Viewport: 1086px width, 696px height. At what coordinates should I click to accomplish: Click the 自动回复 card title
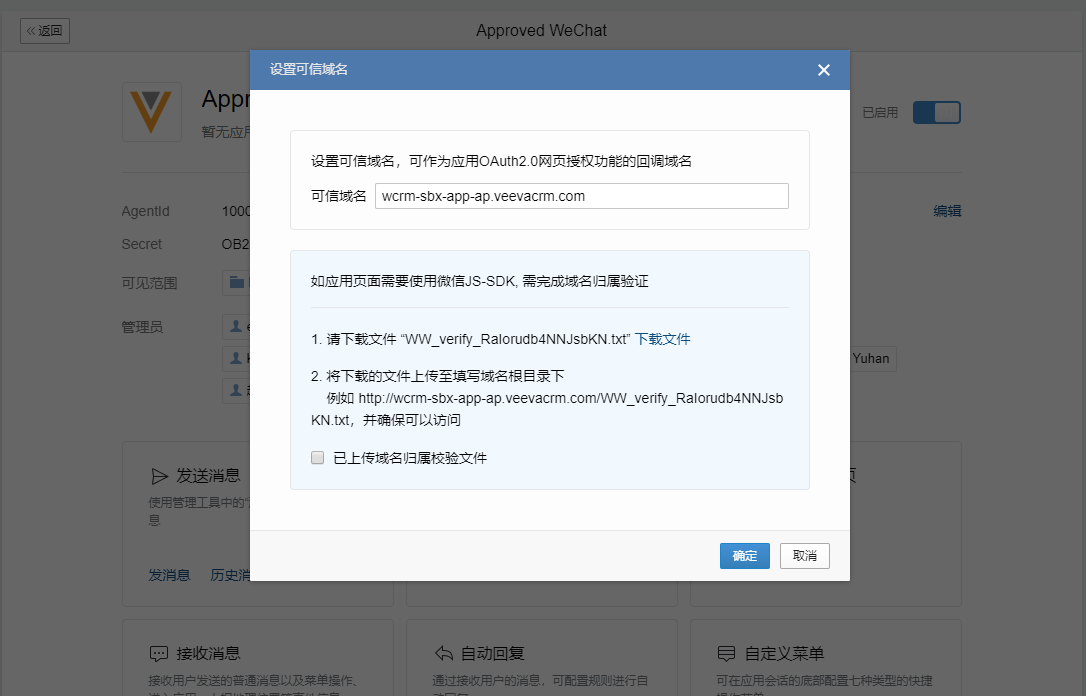(492, 654)
